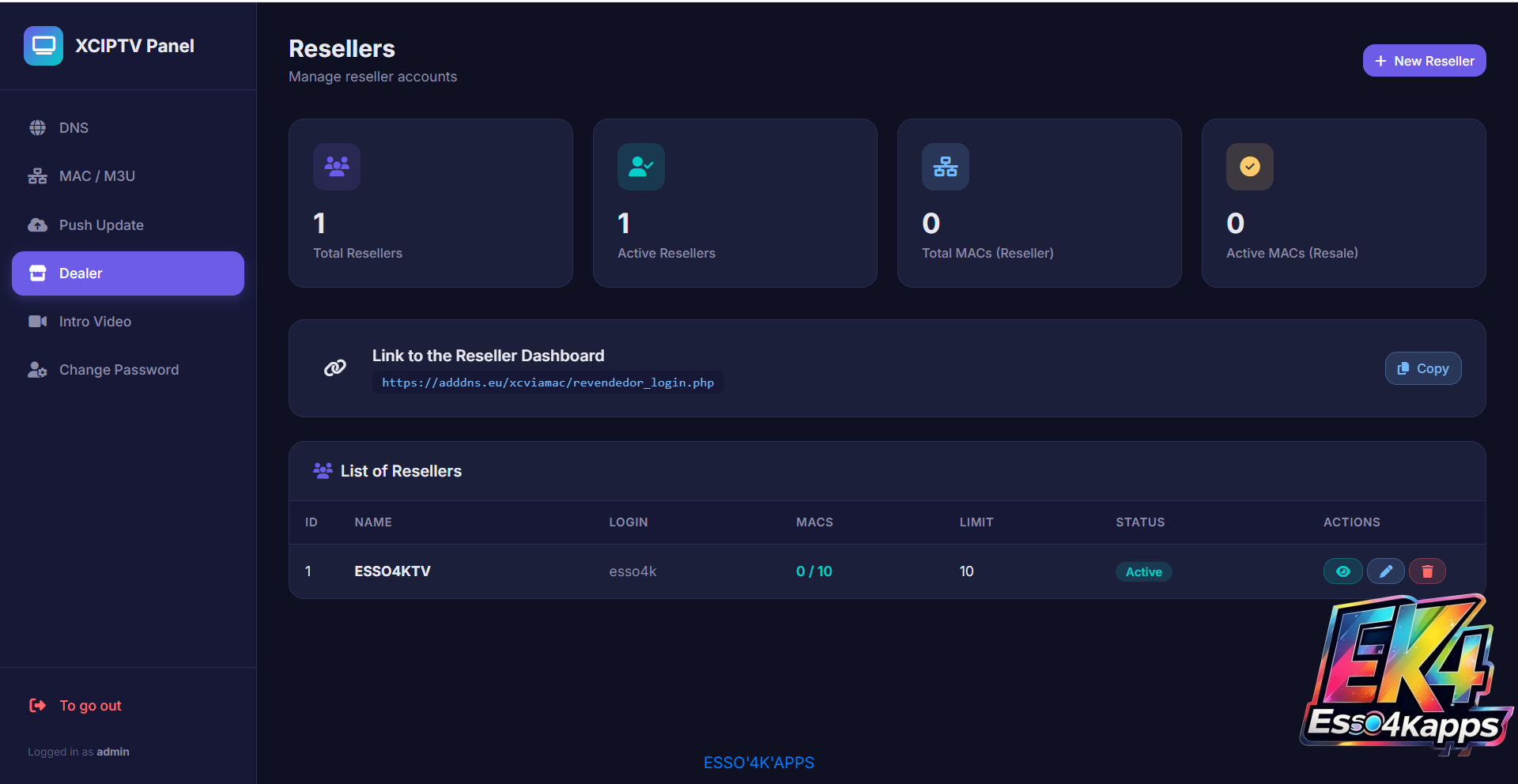
Task: Click the Active status badge
Action: 1144,572
